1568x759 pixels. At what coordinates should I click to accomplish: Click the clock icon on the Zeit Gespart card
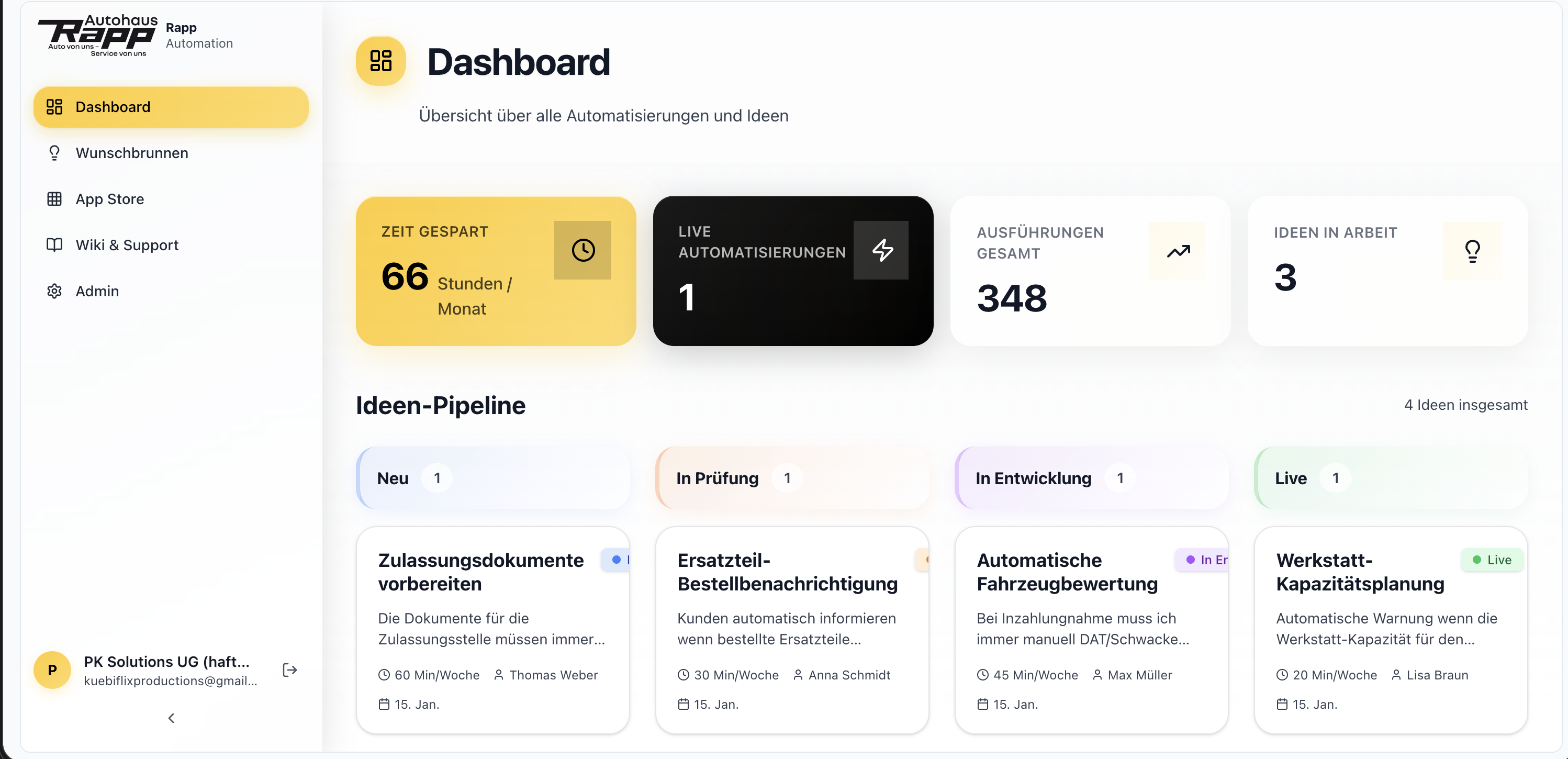point(582,250)
